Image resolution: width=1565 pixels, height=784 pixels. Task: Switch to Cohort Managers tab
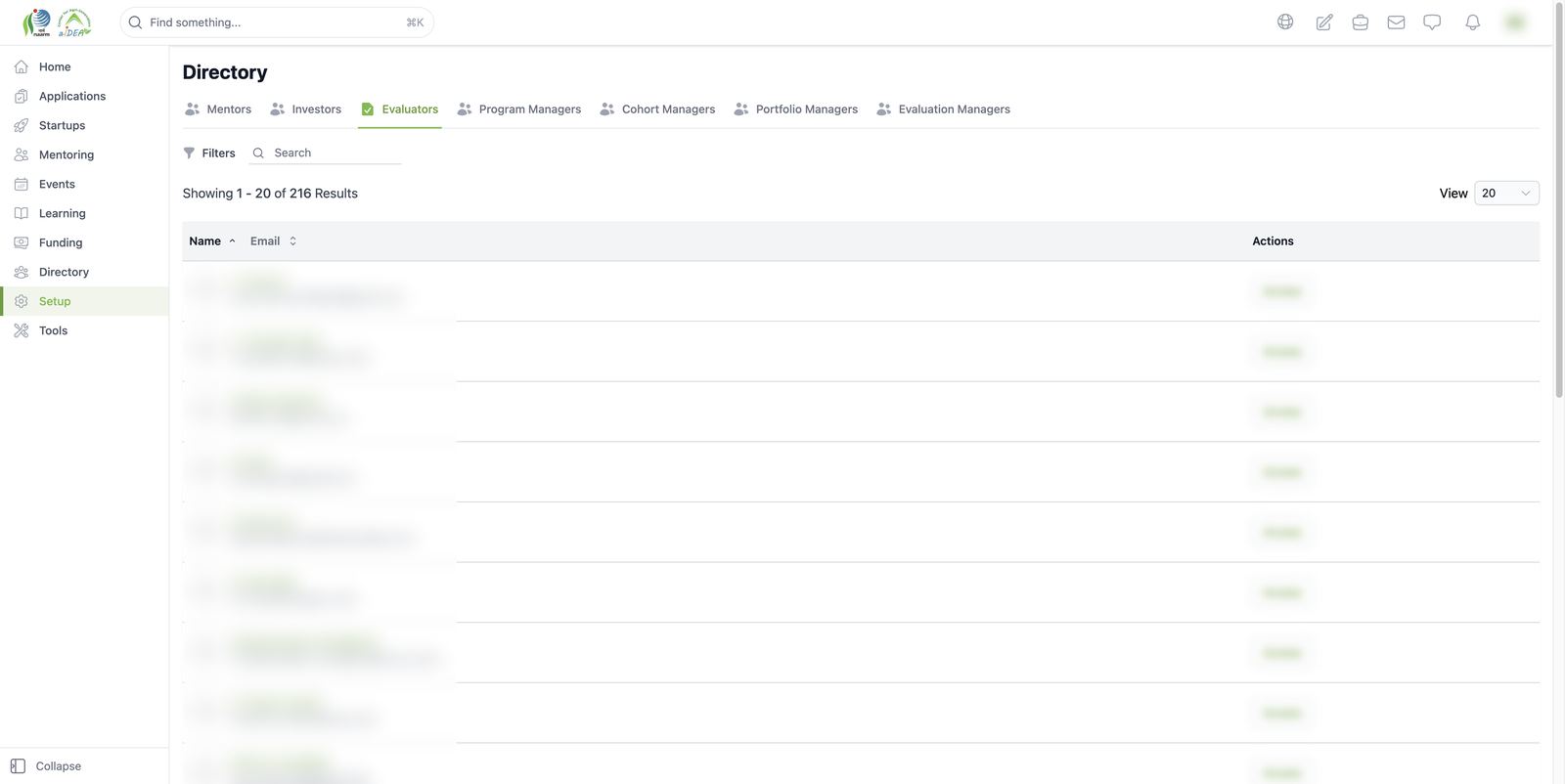(x=657, y=109)
